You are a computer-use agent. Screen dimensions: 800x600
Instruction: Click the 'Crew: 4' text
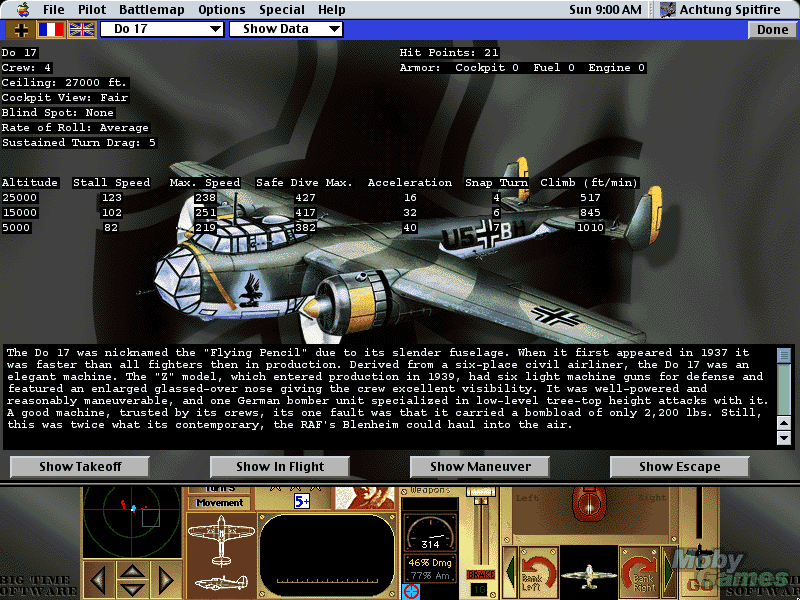[x=27, y=68]
